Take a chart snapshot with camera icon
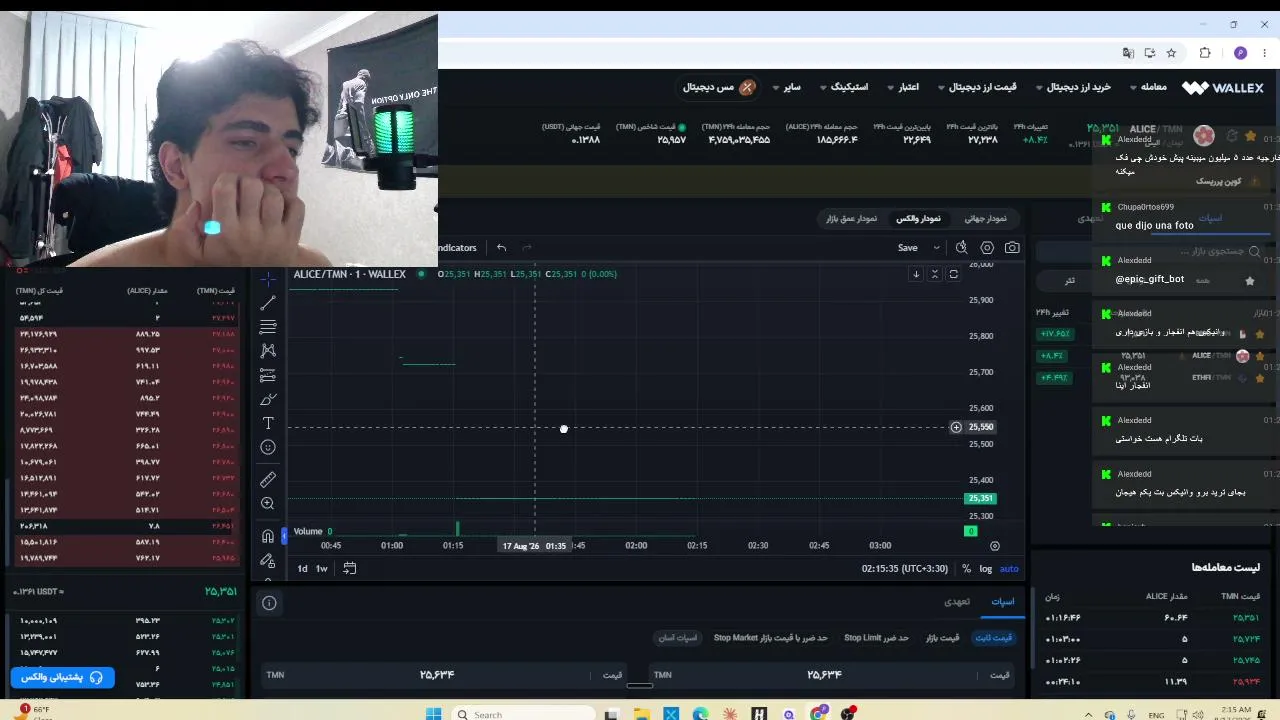This screenshot has width=1280, height=720. coord(1013,248)
